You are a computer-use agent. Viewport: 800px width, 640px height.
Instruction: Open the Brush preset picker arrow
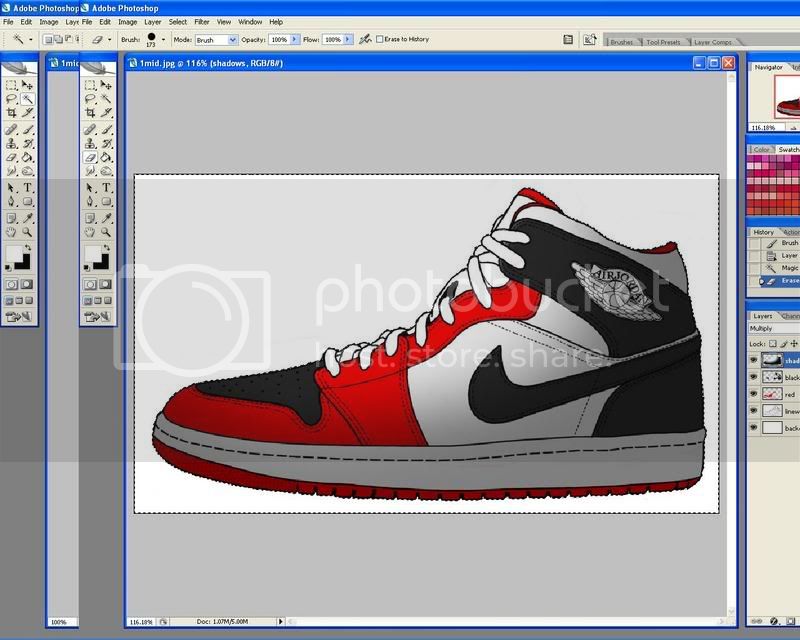(x=163, y=39)
